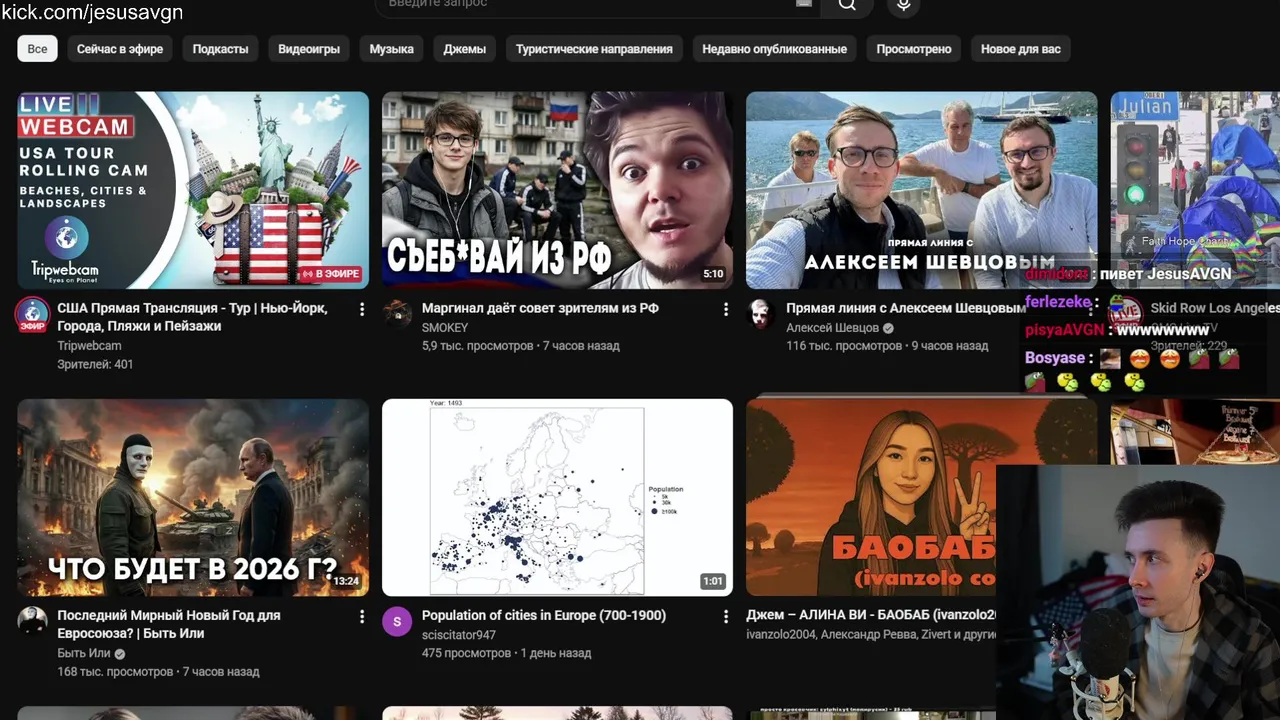This screenshot has height=720, width=1280.
Task: Open title Population of cities in Europe (700-1900)
Action: pos(544,615)
